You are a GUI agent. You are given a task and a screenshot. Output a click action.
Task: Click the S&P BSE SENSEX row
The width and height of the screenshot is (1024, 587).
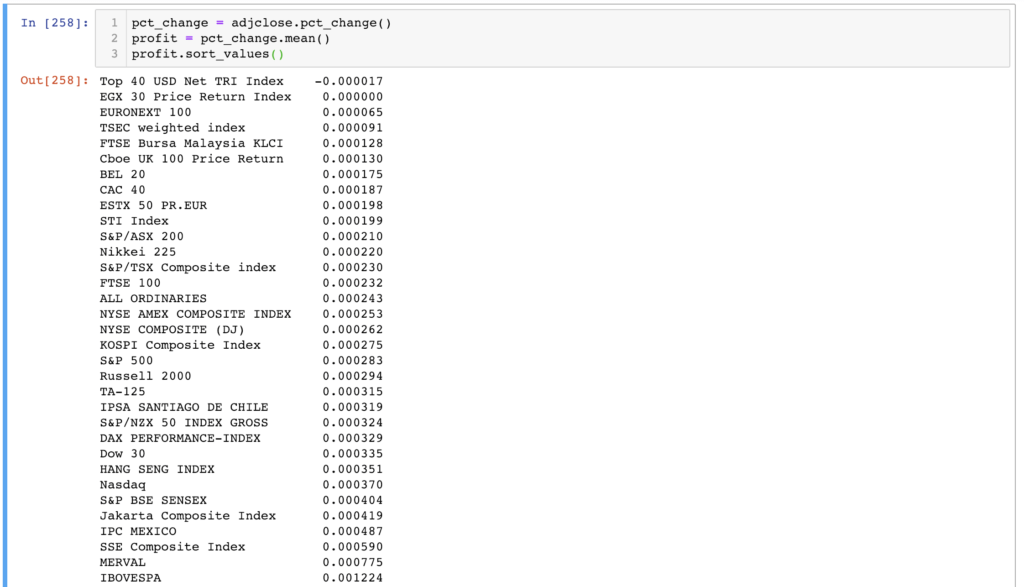click(x=241, y=500)
